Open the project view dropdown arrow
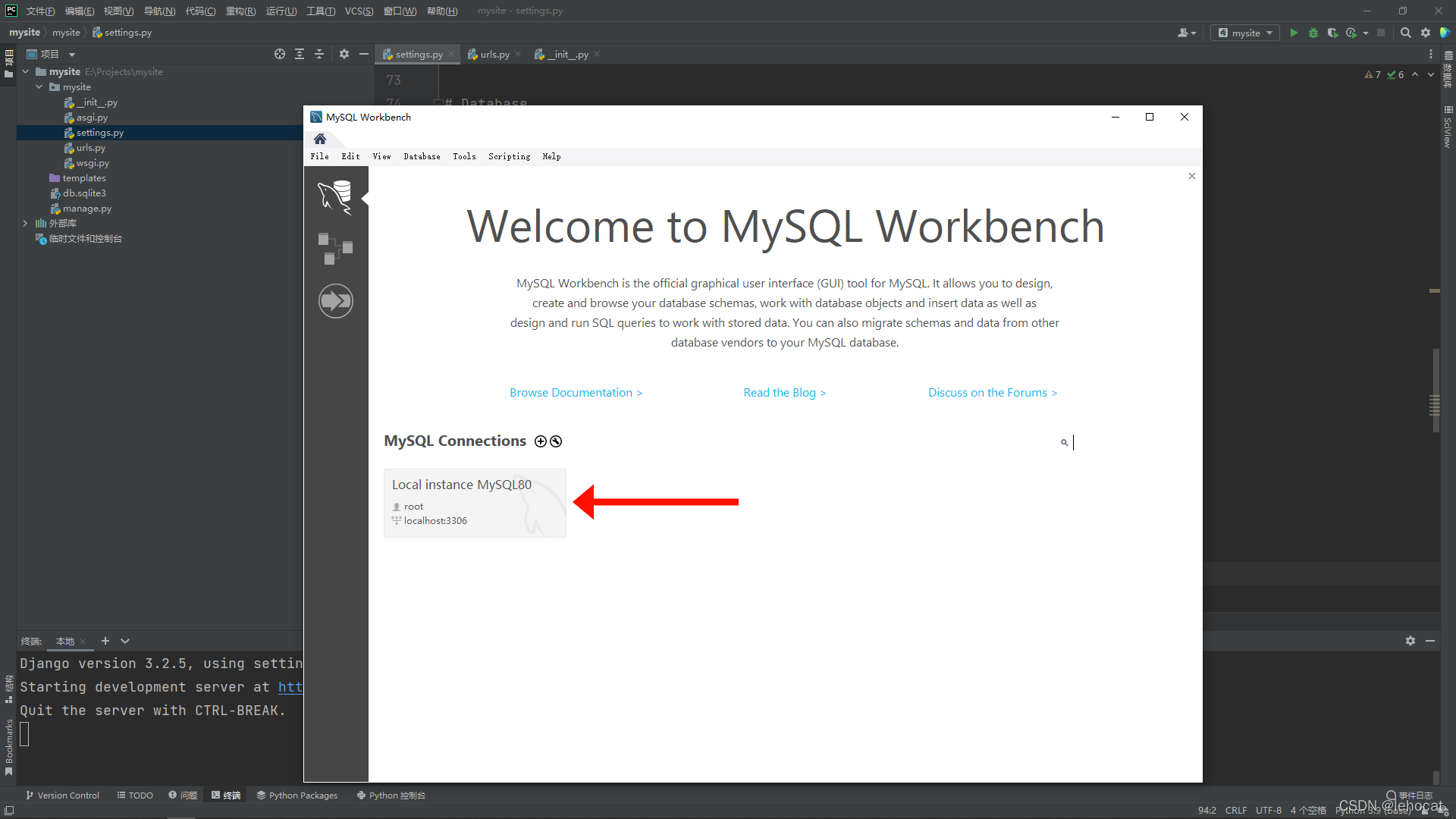This screenshot has height=819, width=1456. (72, 55)
